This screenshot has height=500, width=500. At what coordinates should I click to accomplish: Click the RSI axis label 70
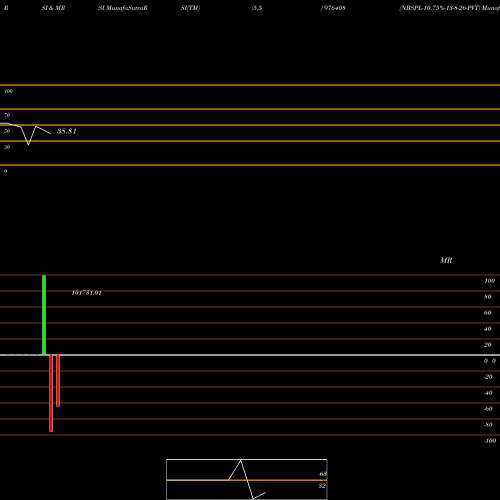click(x=7, y=115)
